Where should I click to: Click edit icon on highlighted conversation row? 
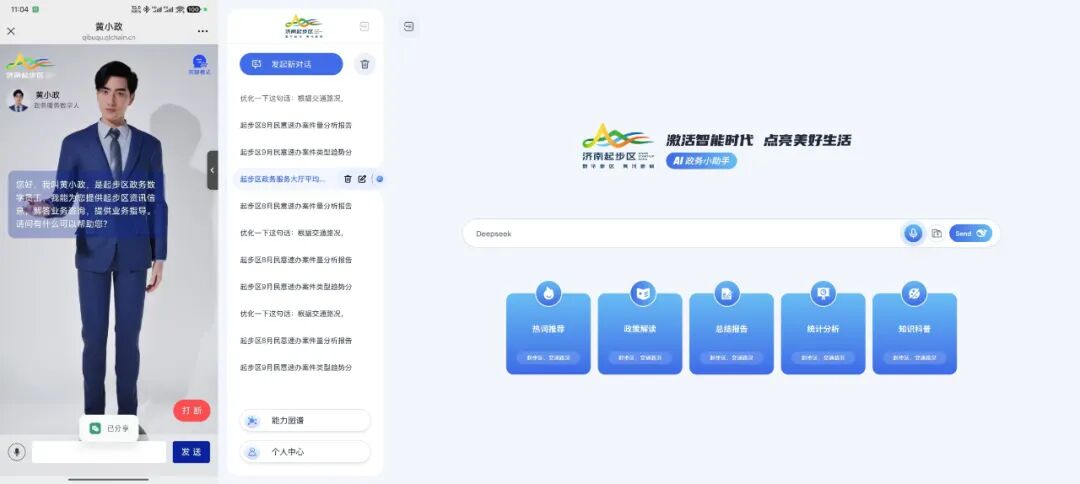(x=362, y=179)
